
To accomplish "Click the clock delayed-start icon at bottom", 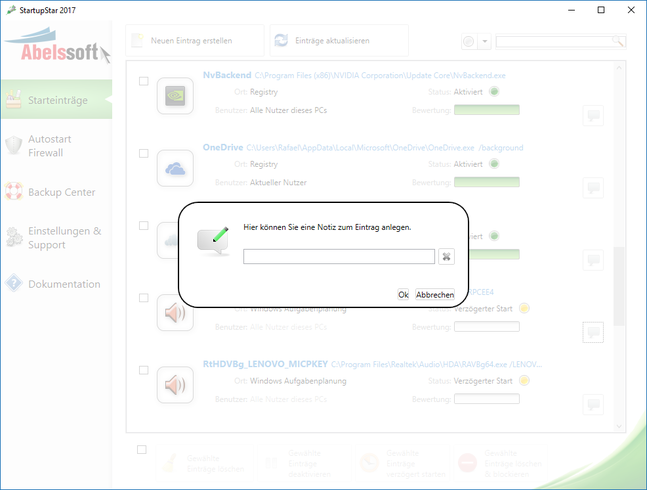I will (x=369, y=463).
